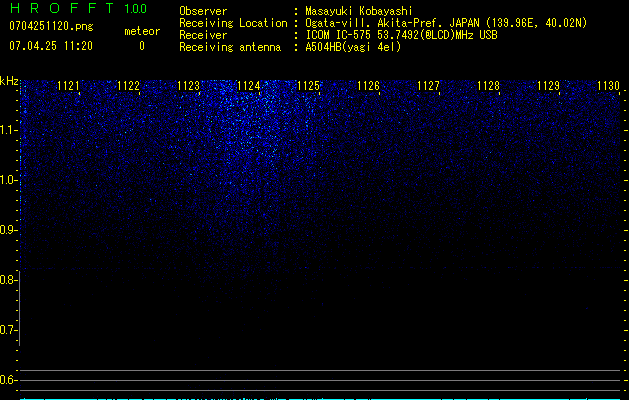Click the kHz axis unit label

[9, 81]
